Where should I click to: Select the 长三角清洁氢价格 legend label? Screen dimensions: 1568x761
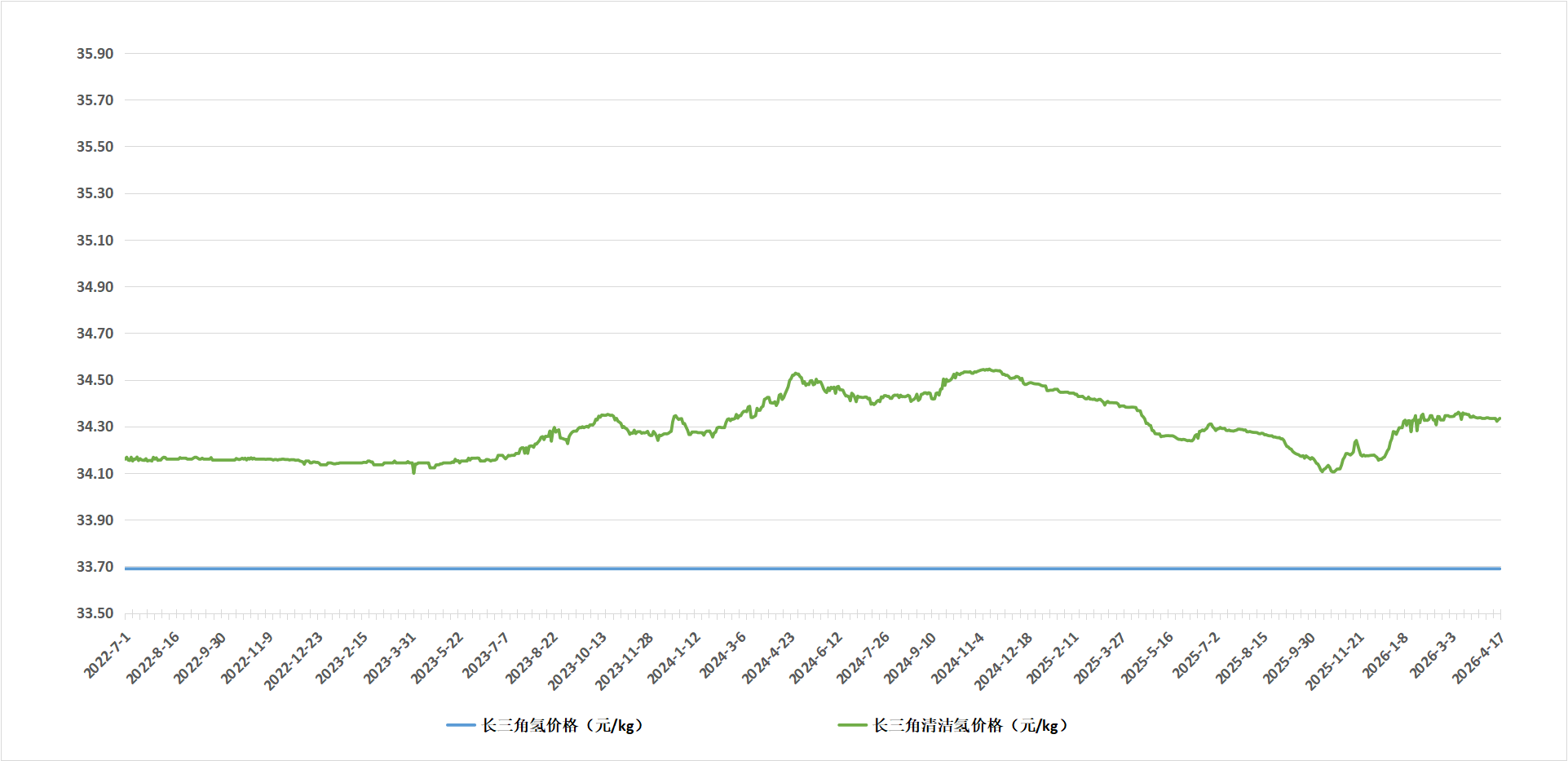(x=970, y=725)
